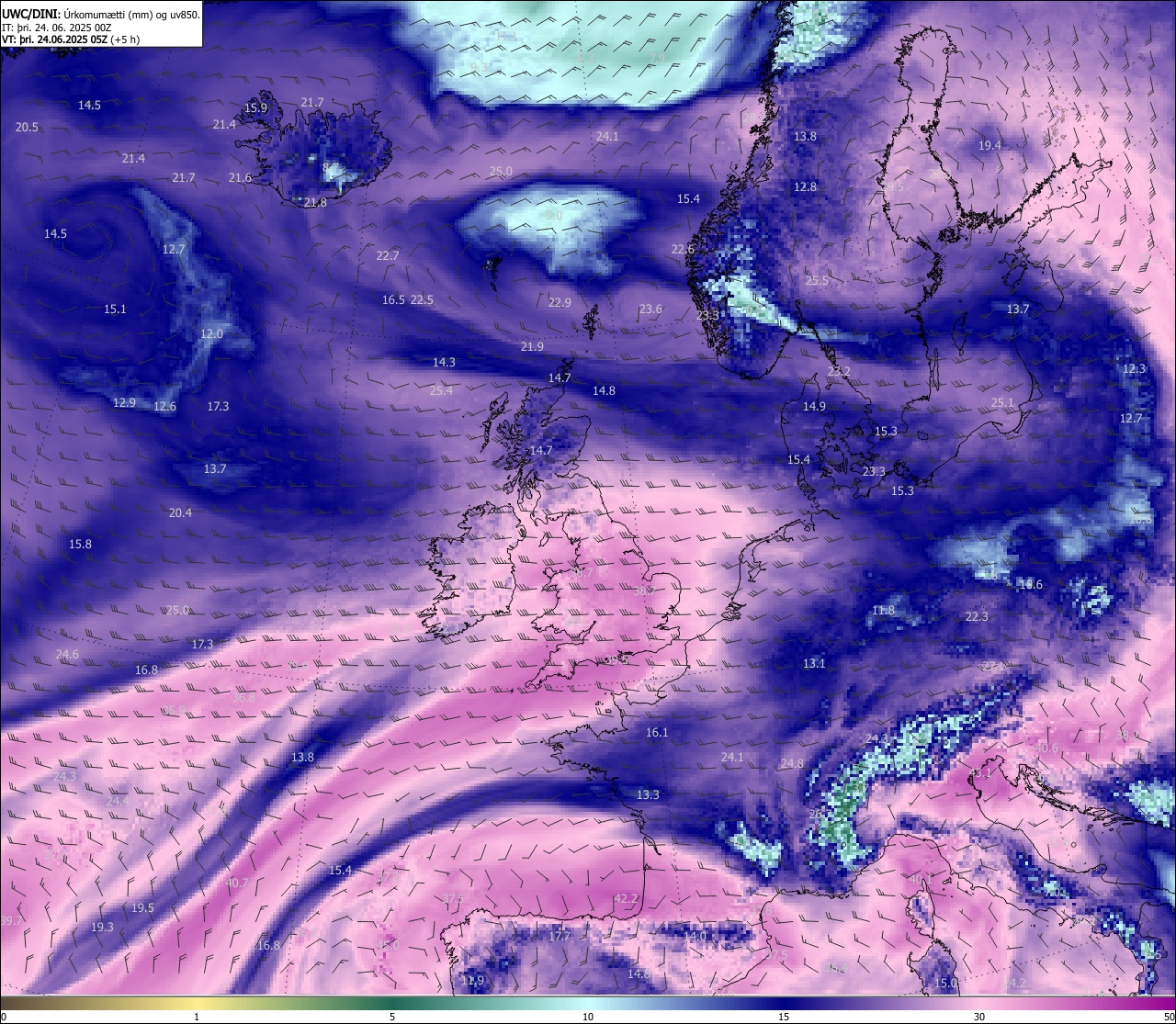Click the 23.6 value label
The width and height of the screenshot is (1176, 1024).
click(x=650, y=309)
